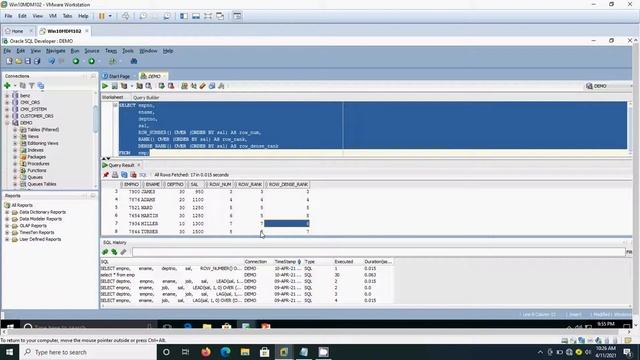
Task: Click the VMware Pause virtual machine button
Action: [102, 16]
